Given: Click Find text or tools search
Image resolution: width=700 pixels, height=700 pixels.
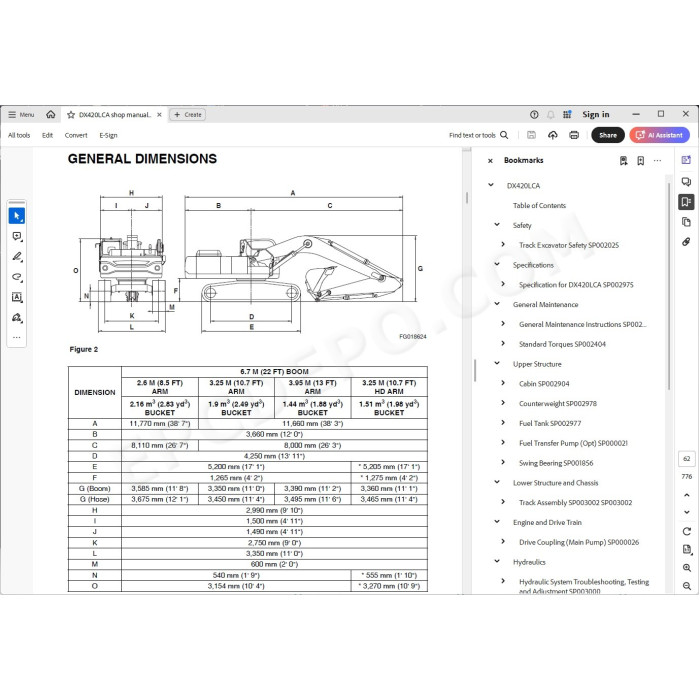Looking at the screenshot, I should click(479, 135).
